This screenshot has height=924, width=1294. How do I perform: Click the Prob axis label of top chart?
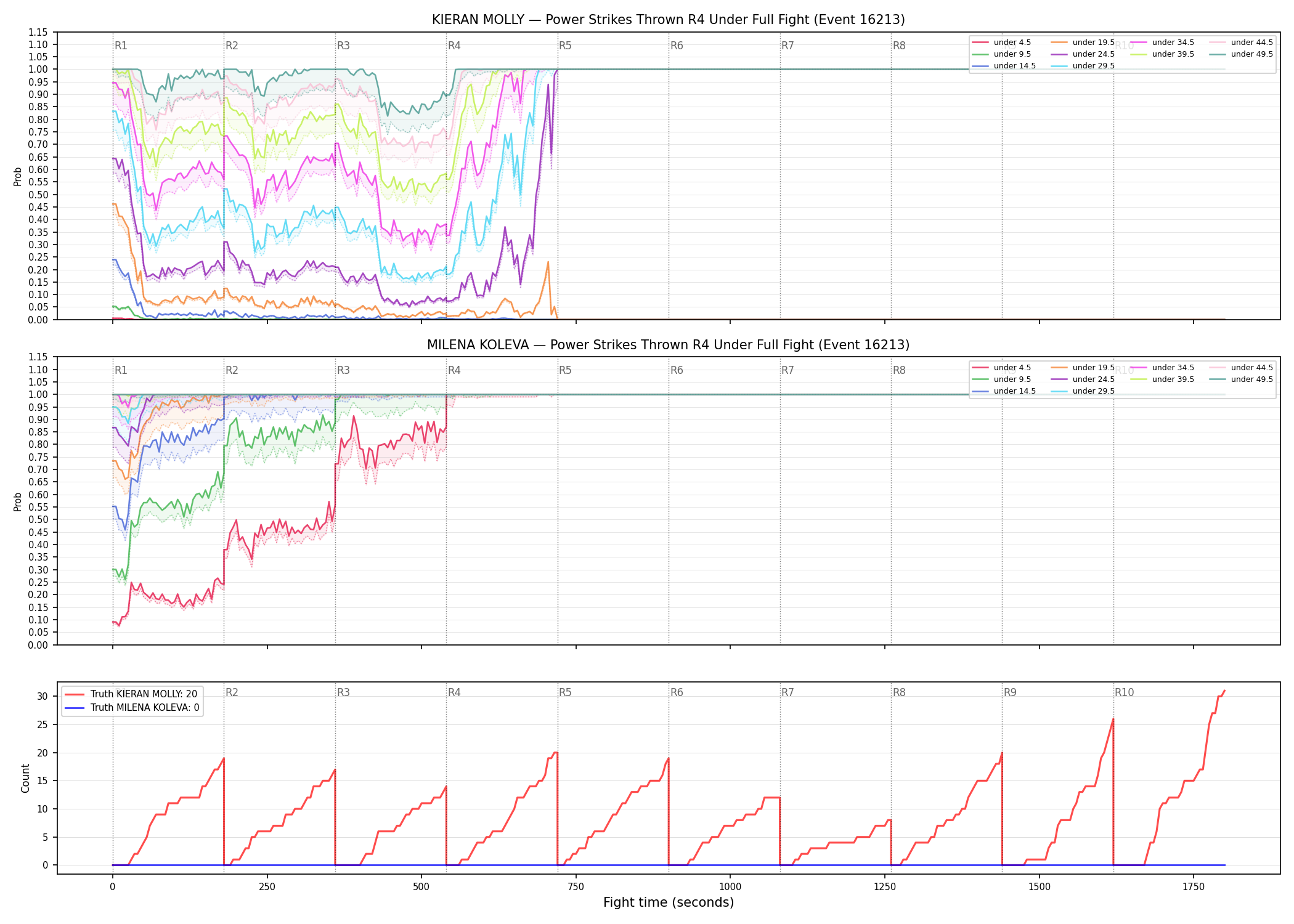(x=17, y=176)
